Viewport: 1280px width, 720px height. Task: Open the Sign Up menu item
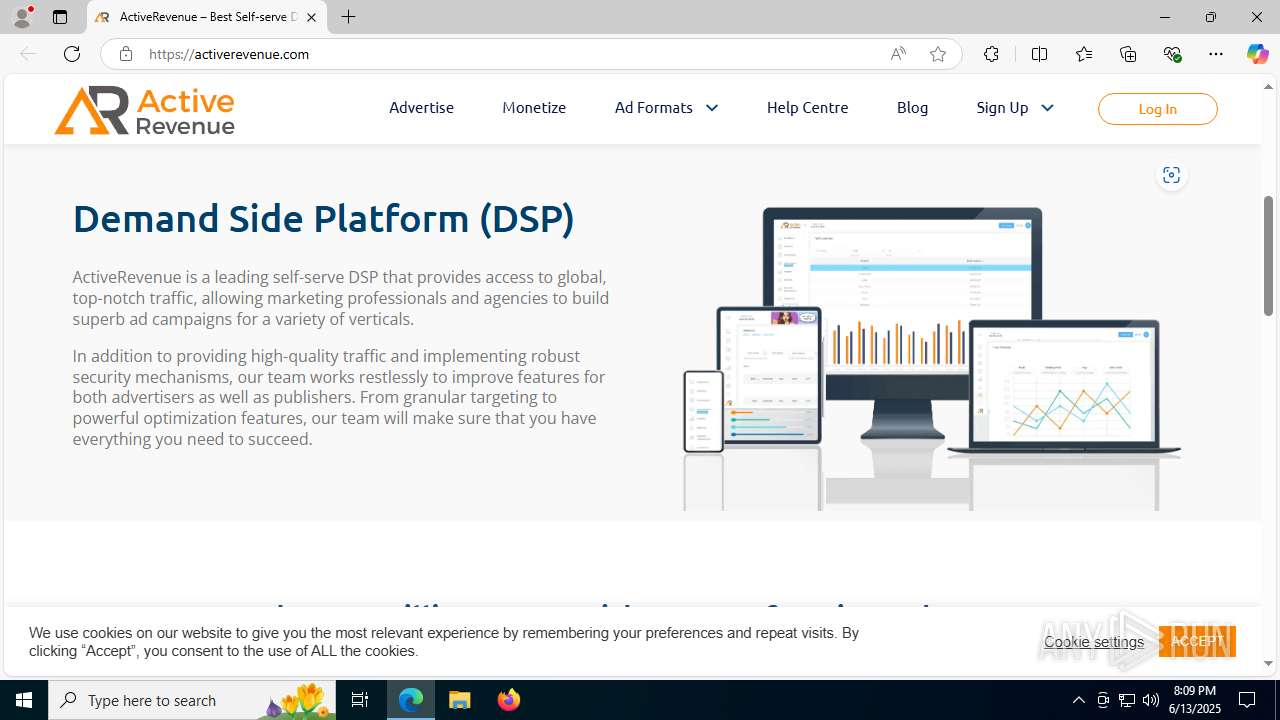click(1002, 107)
